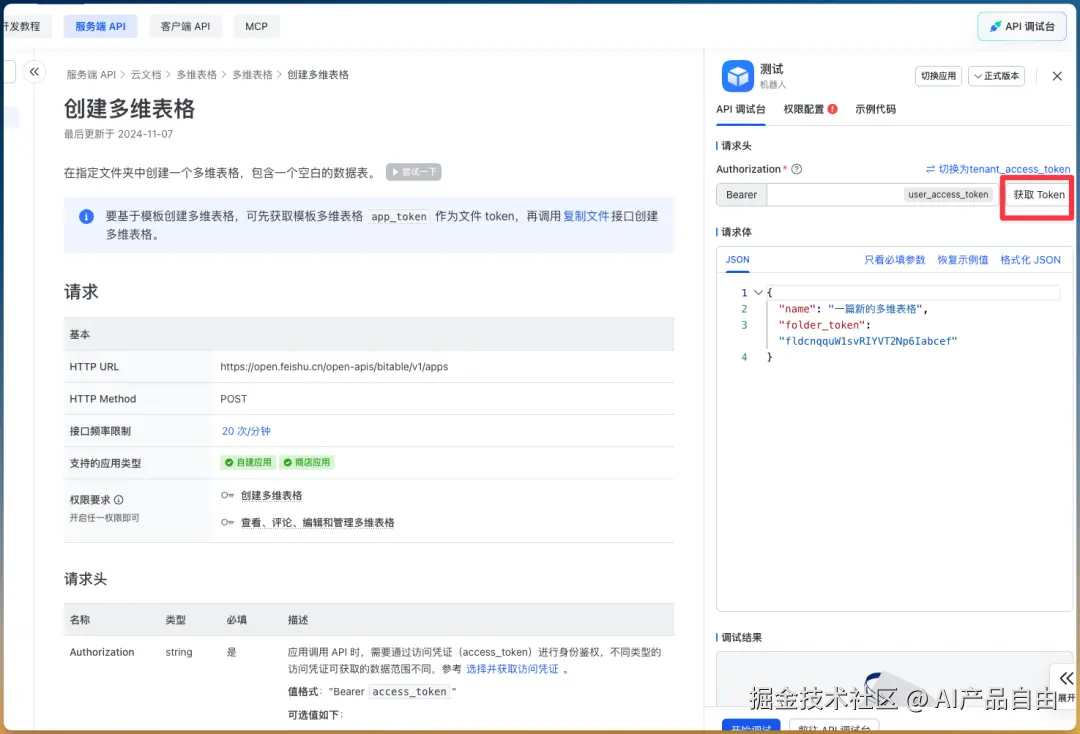Select the JSON tab in request body
The image size is (1080, 734).
click(x=737, y=260)
